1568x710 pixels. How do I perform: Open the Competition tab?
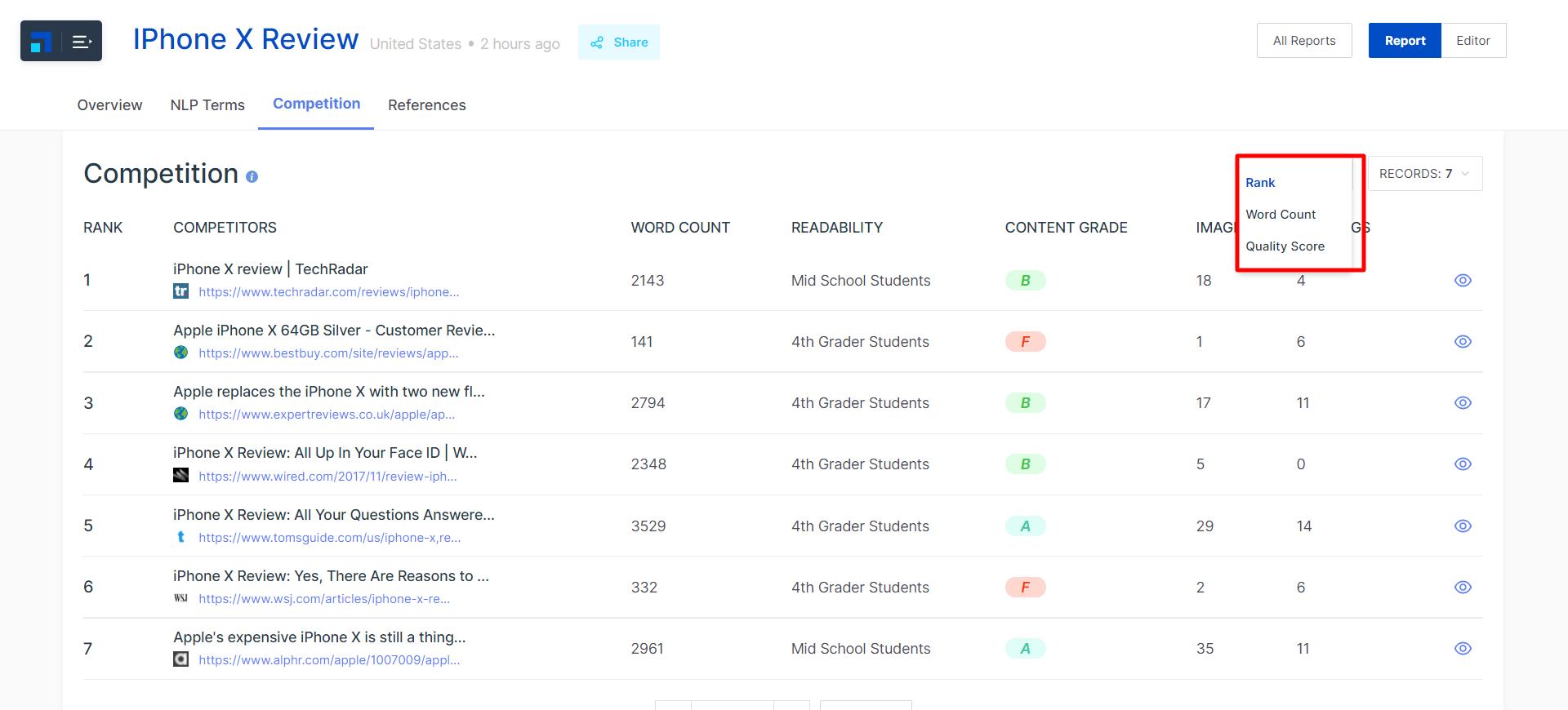coord(316,104)
